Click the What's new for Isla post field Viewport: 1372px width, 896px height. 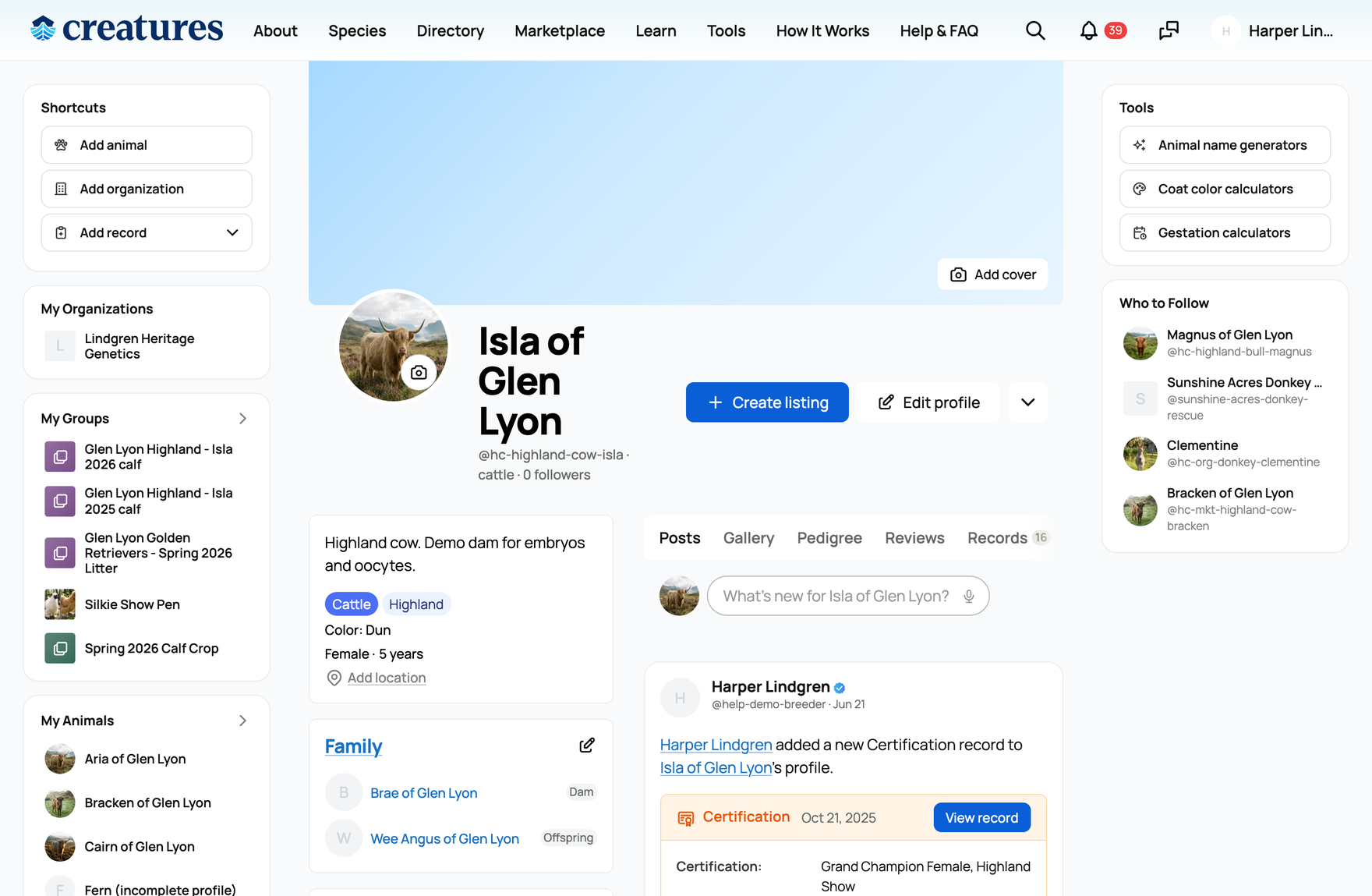tap(848, 597)
